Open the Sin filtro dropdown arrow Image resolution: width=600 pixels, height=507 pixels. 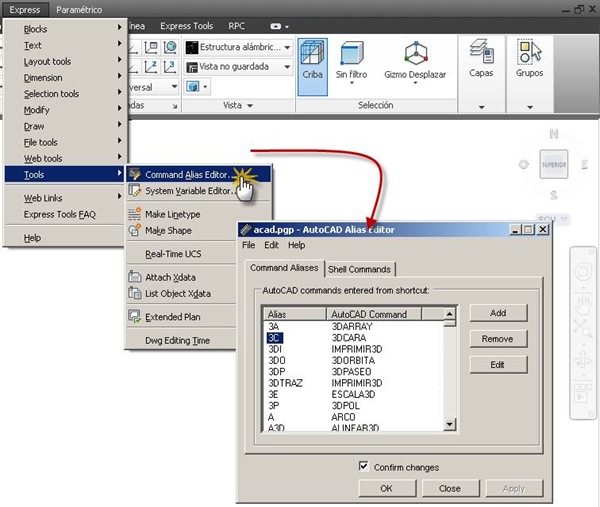(x=352, y=83)
